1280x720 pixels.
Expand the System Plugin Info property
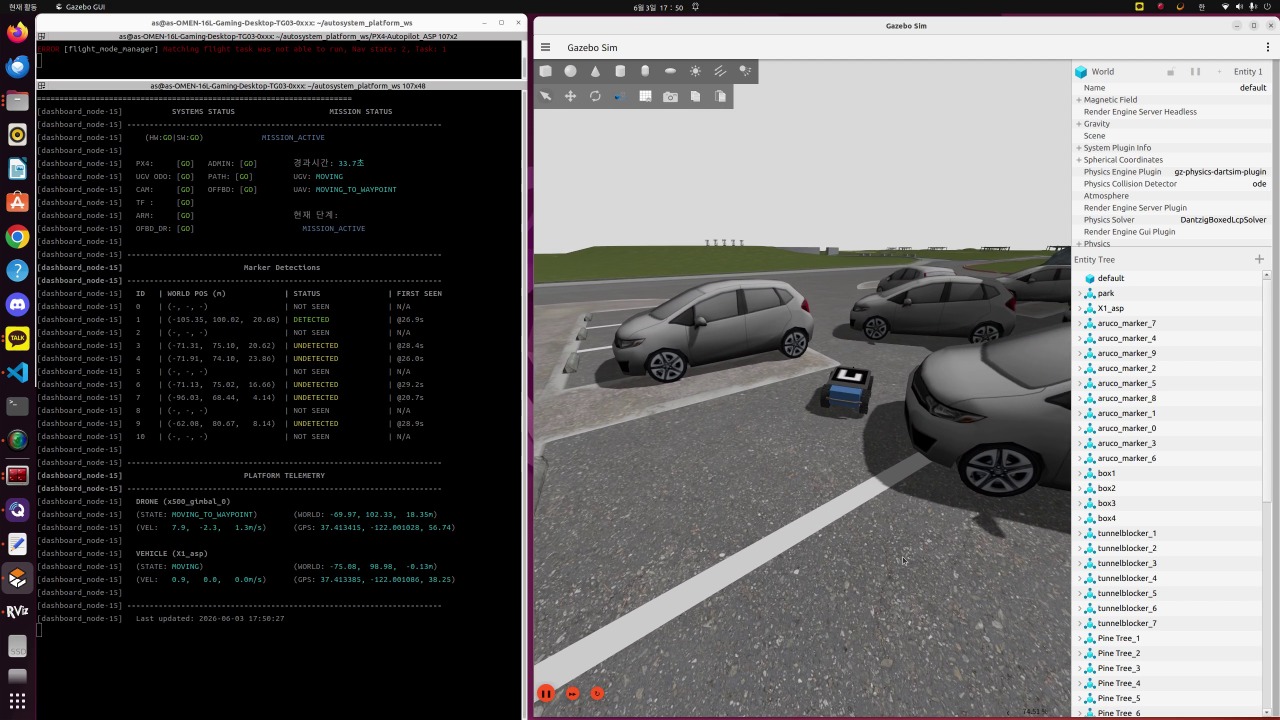pos(1079,148)
